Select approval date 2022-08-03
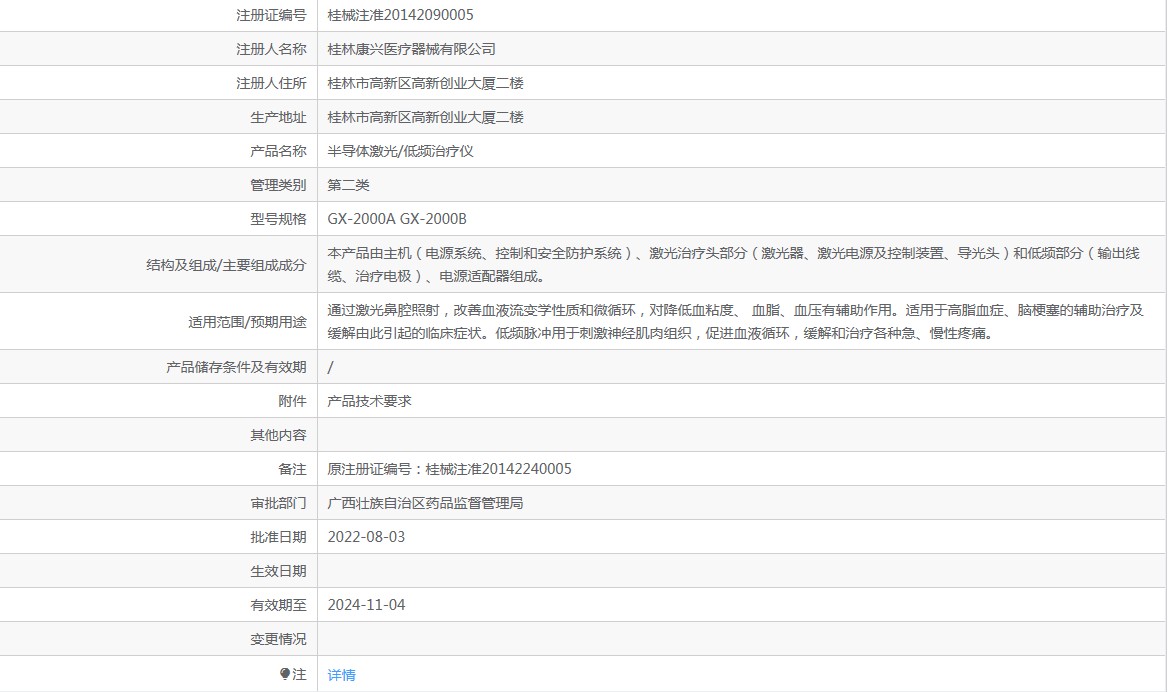The image size is (1168, 692). click(x=366, y=537)
